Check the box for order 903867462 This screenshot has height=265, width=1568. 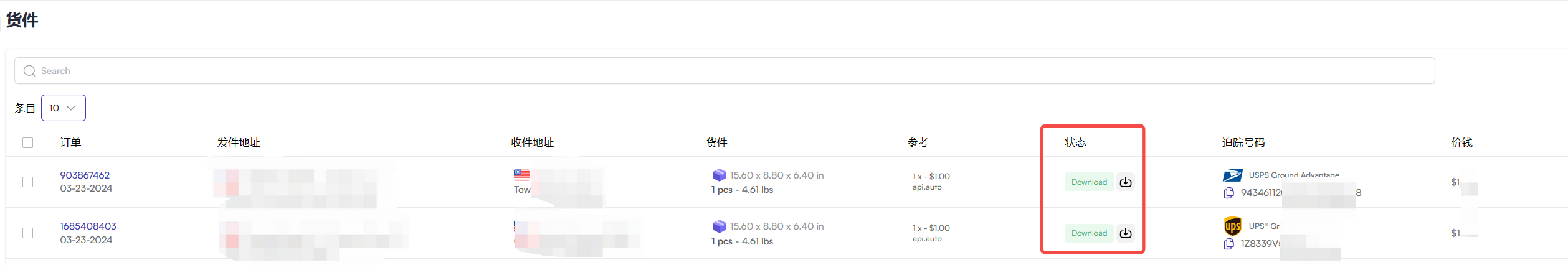point(27,182)
